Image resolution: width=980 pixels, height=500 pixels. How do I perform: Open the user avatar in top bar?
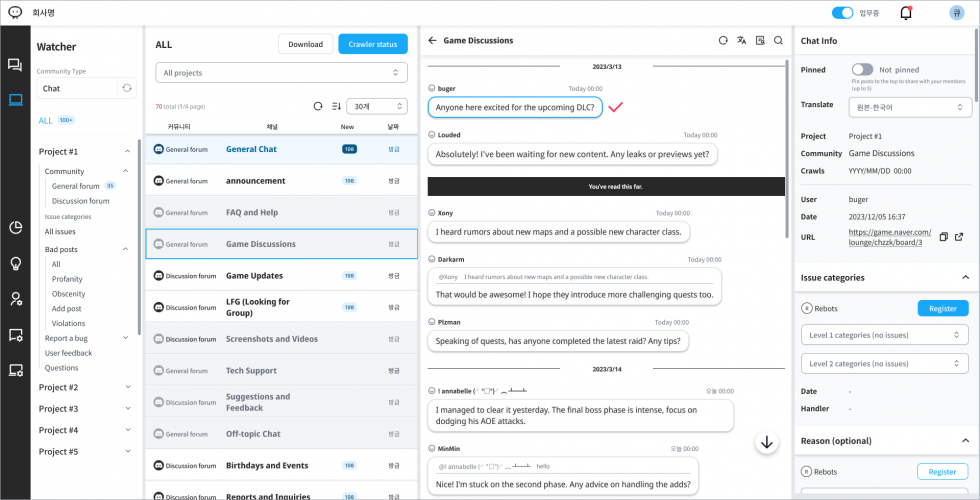pyautogui.click(x=956, y=12)
